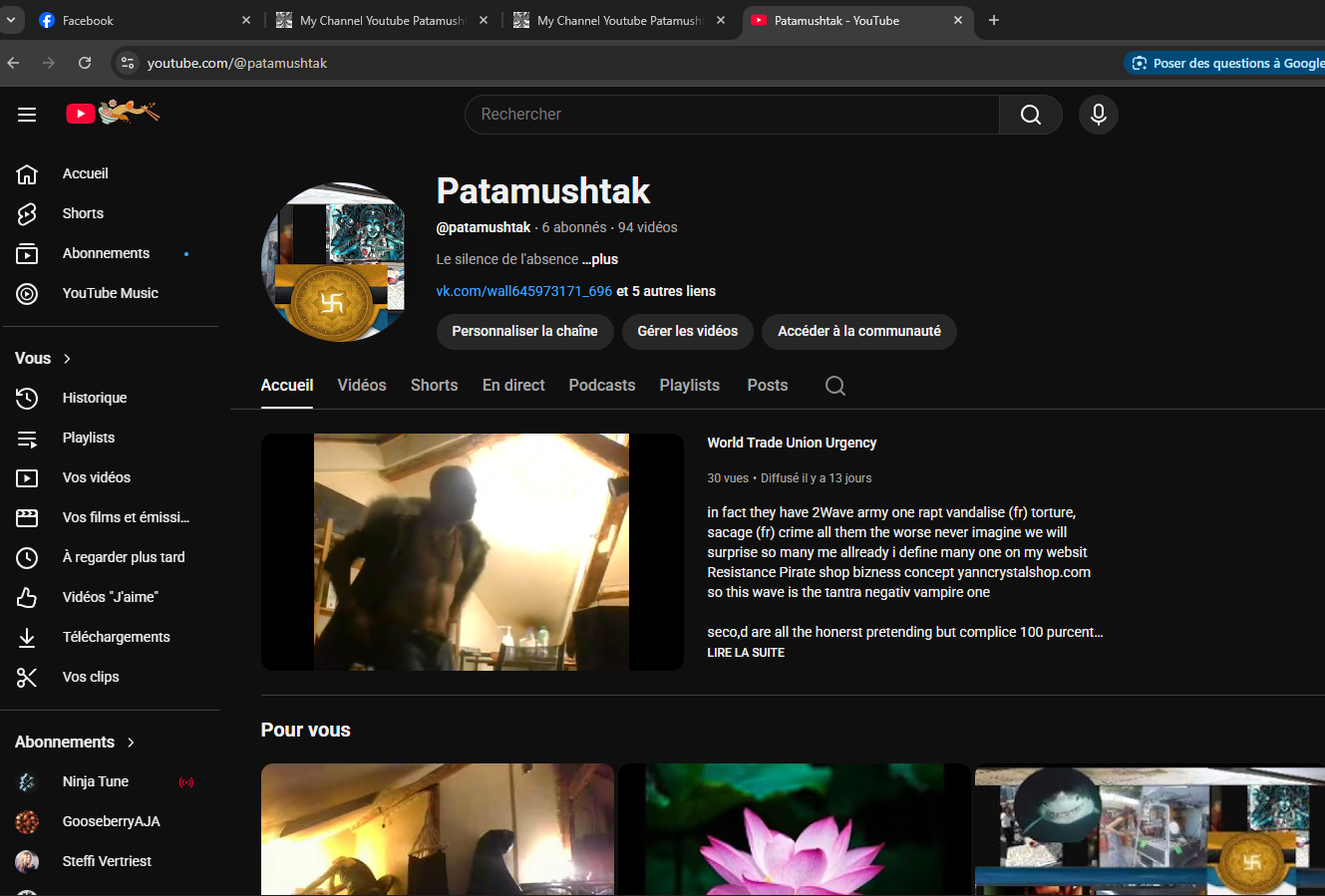Expand channel description with ...plus
The height and width of the screenshot is (896, 1325).
600,259
